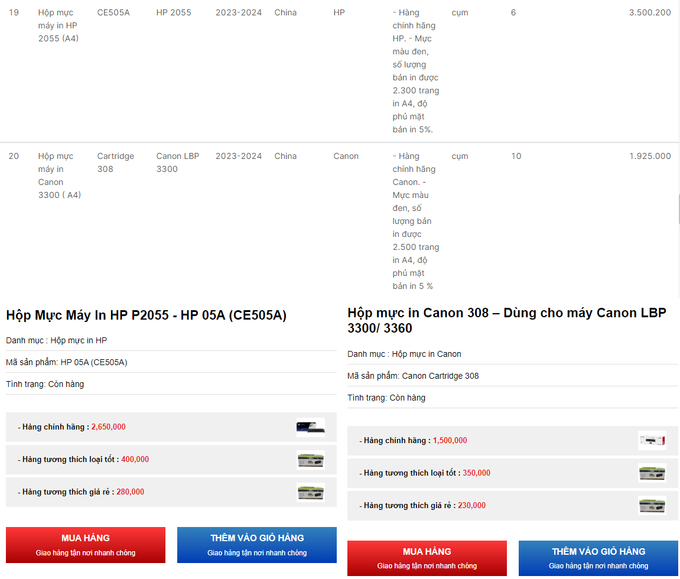Select Canon 'Hàng chính hãng : 1,500,000' option
This screenshot has width=680, height=579.
point(513,441)
